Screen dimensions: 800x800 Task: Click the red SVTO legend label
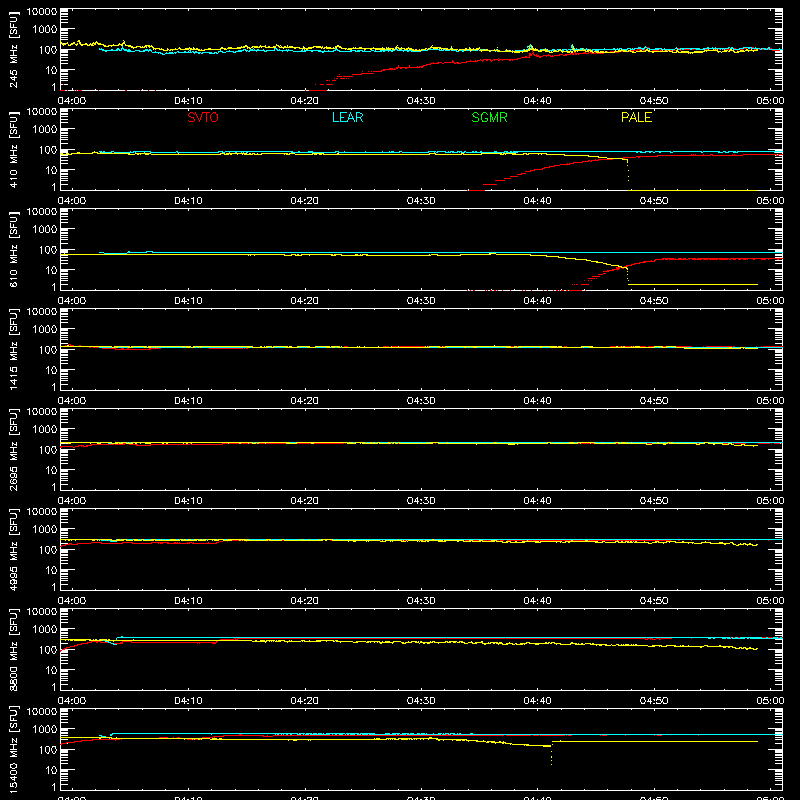[x=203, y=117]
